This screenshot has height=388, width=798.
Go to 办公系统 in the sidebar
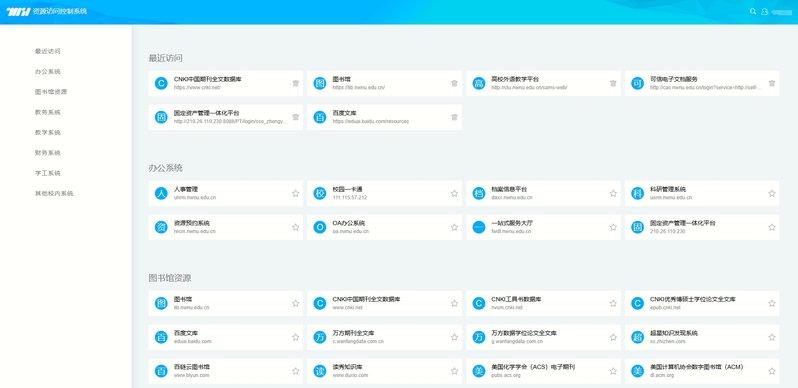48,72
